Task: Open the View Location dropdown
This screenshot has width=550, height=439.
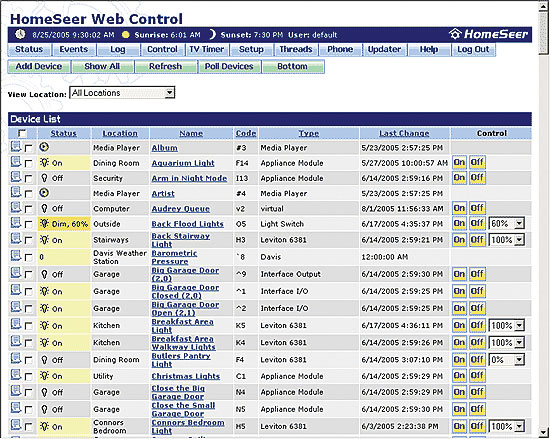Action: click(122, 93)
